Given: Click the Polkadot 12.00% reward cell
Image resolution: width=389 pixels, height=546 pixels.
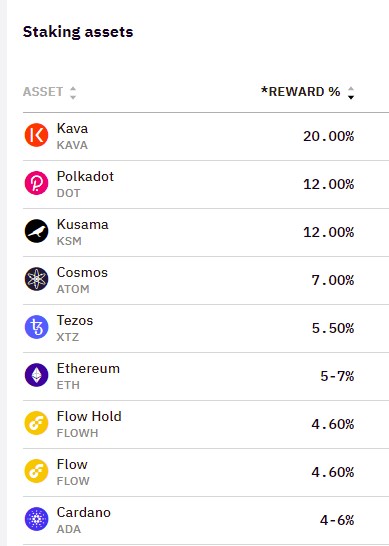Looking at the screenshot, I should pyautogui.click(x=329, y=184).
